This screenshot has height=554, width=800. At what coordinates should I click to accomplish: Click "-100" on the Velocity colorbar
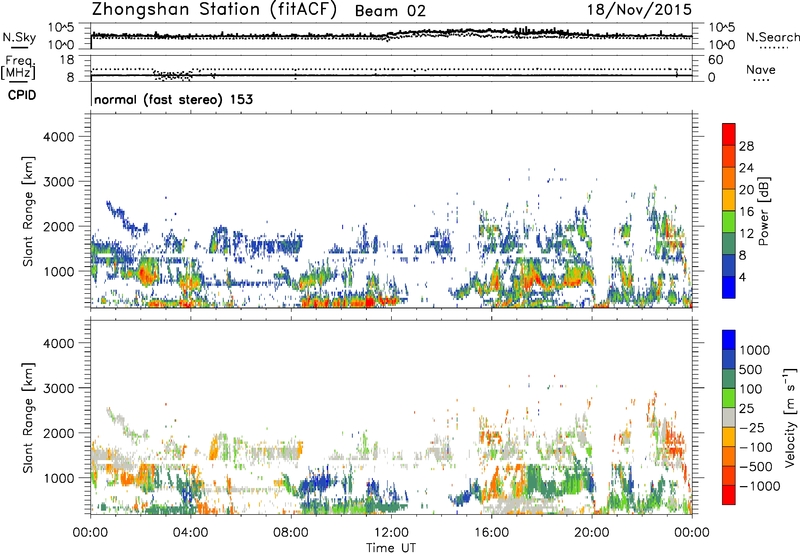coord(756,447)
